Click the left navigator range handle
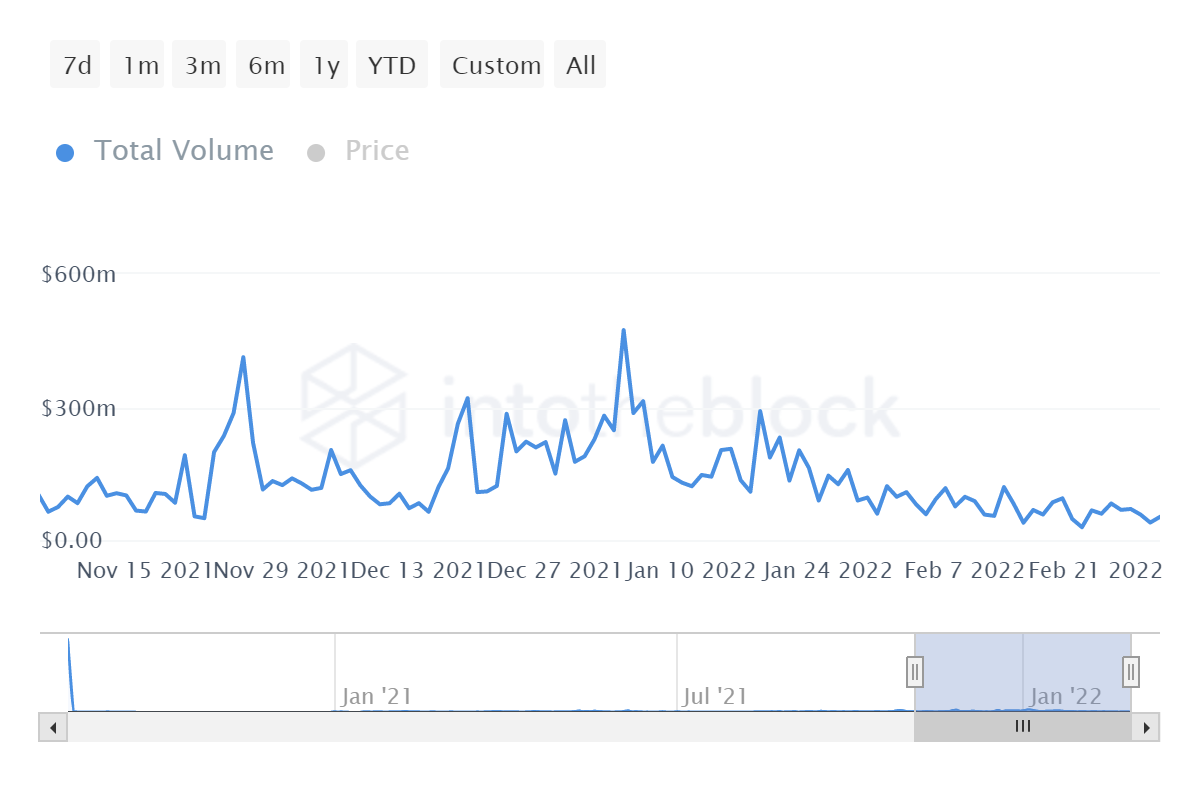 [x=915, y=671]
